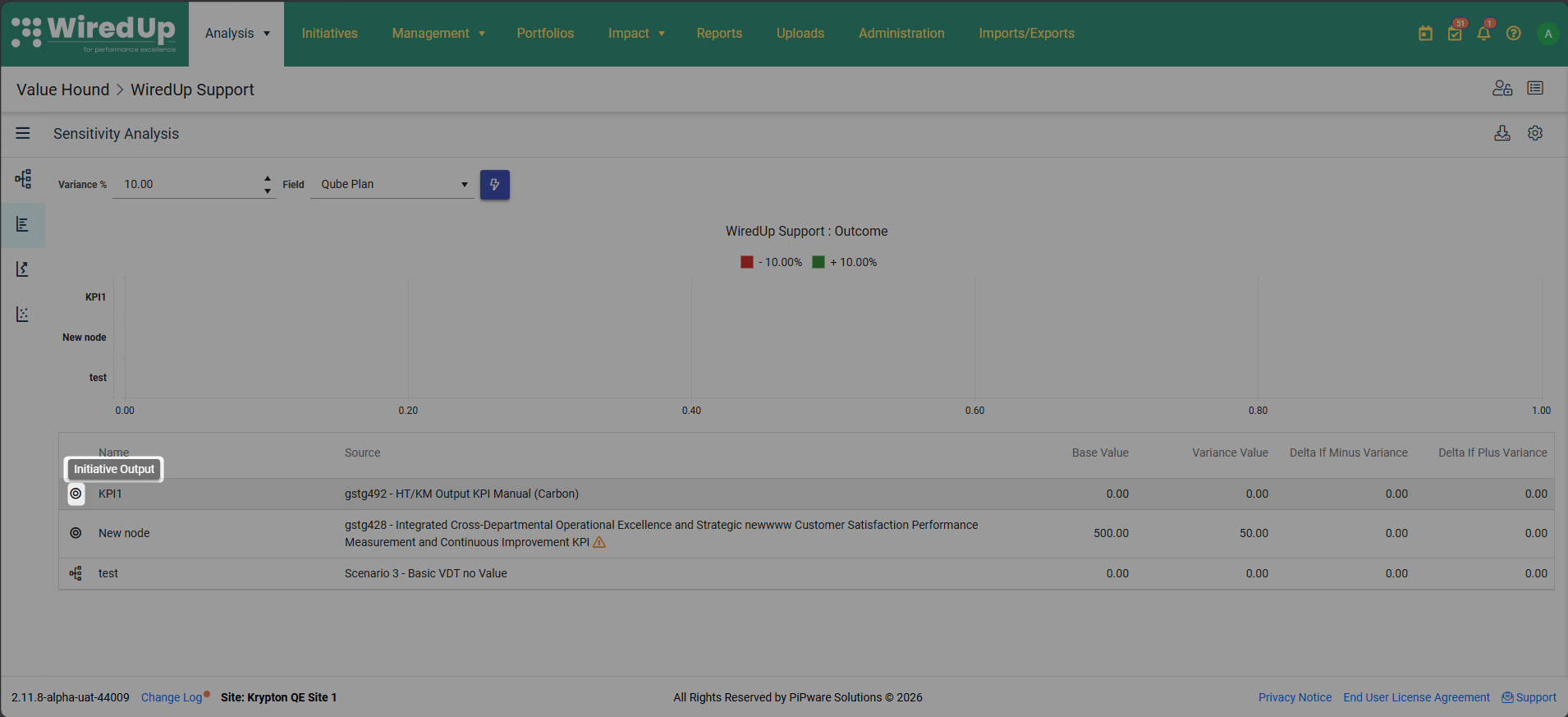This screenshot has width=1568, height=717.
Task: Click the KPI1 initiative output icon
Action: pyautogui.click(x=76, y=494)
